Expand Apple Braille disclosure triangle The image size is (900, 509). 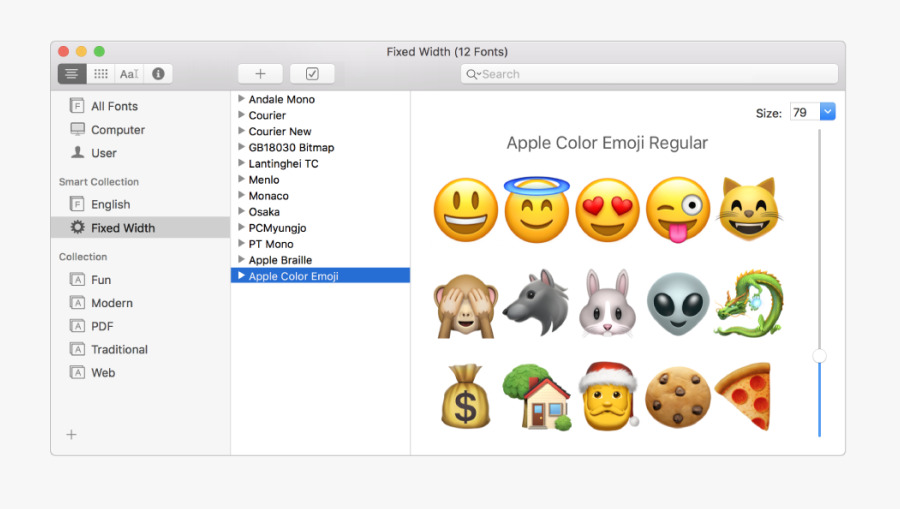[242, 259]
